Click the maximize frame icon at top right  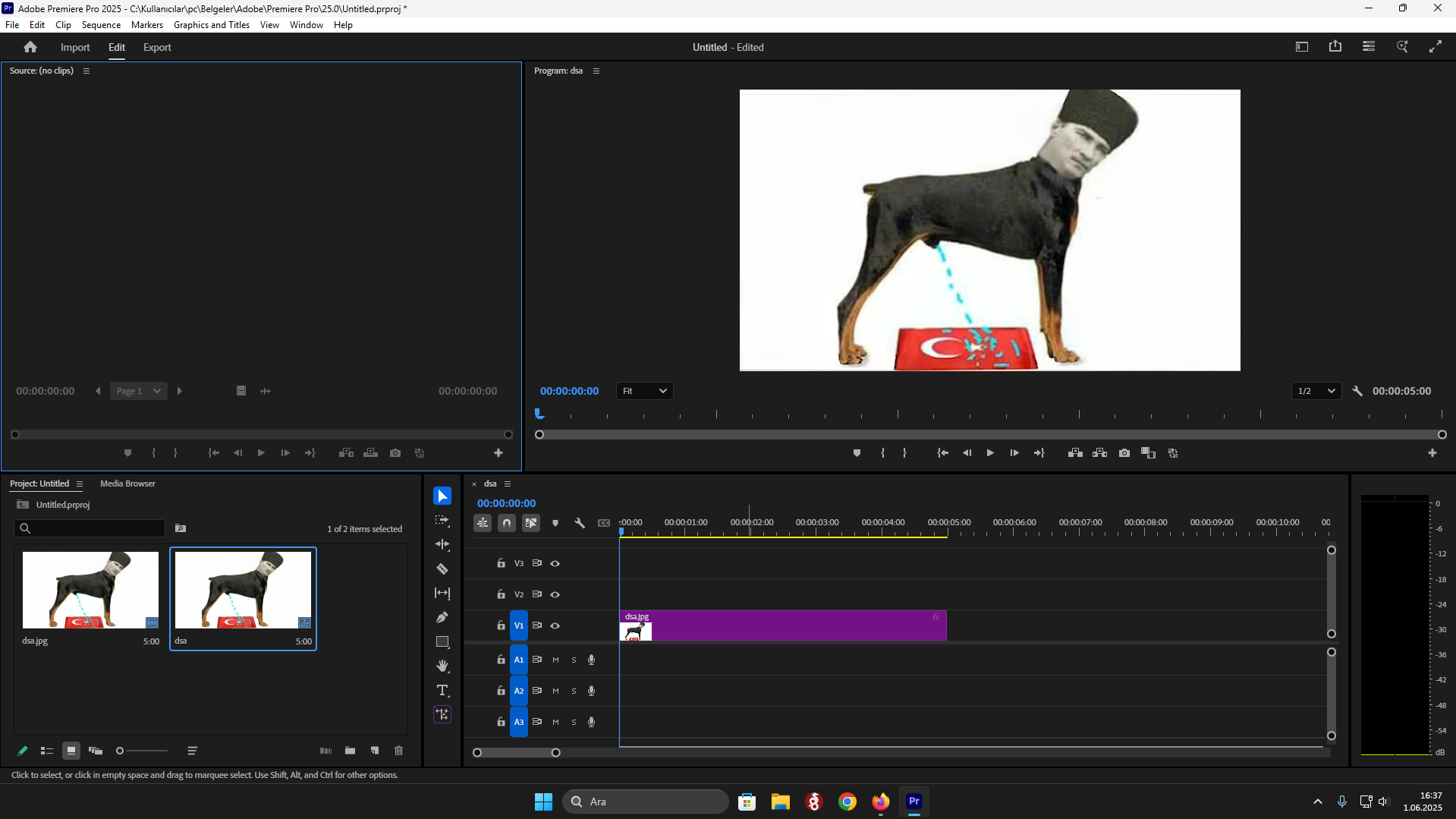1436,46
